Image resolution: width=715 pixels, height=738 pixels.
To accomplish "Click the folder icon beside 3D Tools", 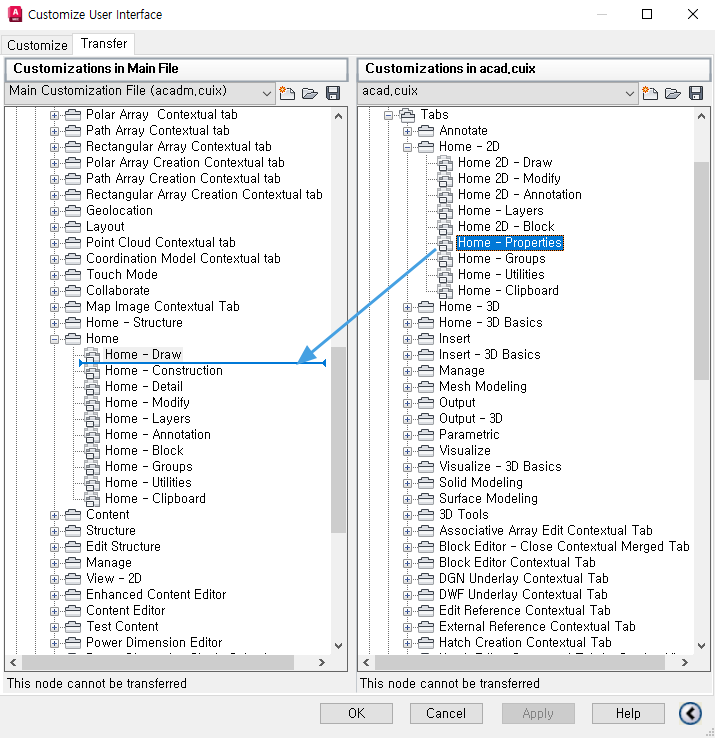I will [426, 515].
